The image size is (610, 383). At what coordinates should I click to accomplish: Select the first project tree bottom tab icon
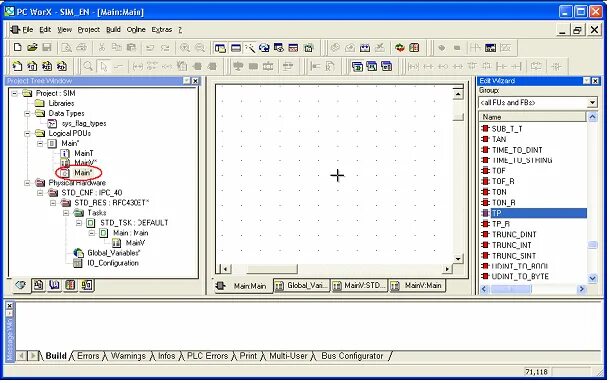point(21,285)
